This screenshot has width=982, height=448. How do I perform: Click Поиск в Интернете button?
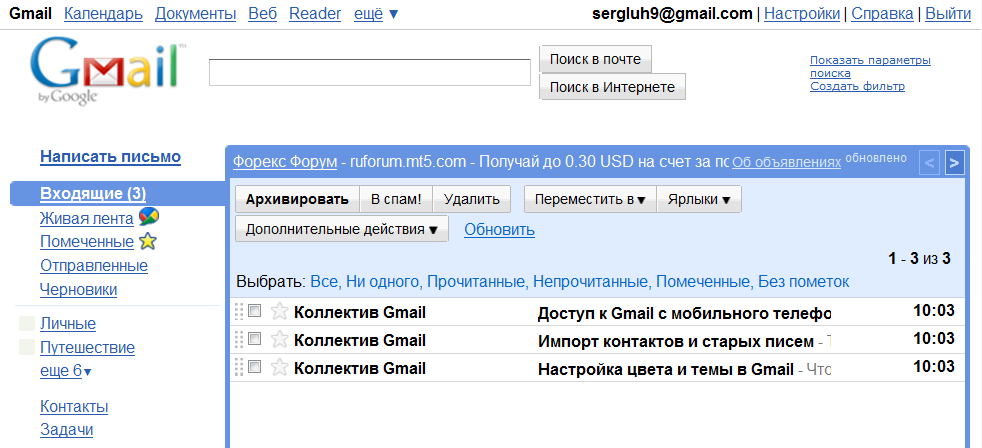click(x=612, y=87)
